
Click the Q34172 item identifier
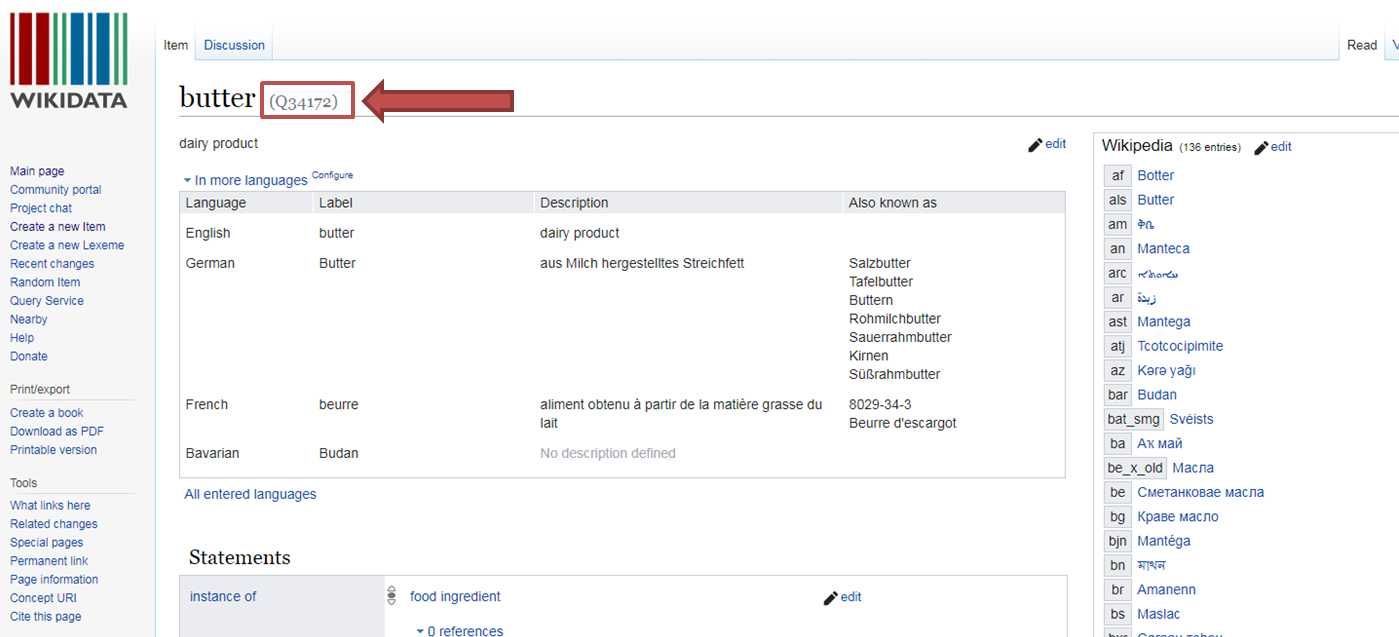[304, 101]
